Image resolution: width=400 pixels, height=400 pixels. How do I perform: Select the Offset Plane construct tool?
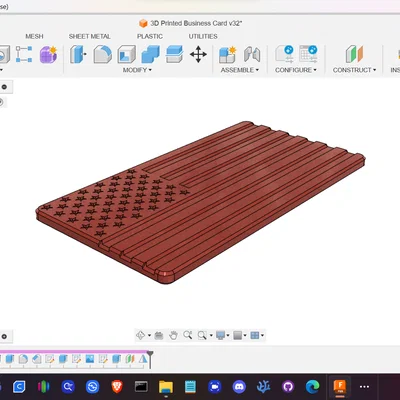(354, 55)
